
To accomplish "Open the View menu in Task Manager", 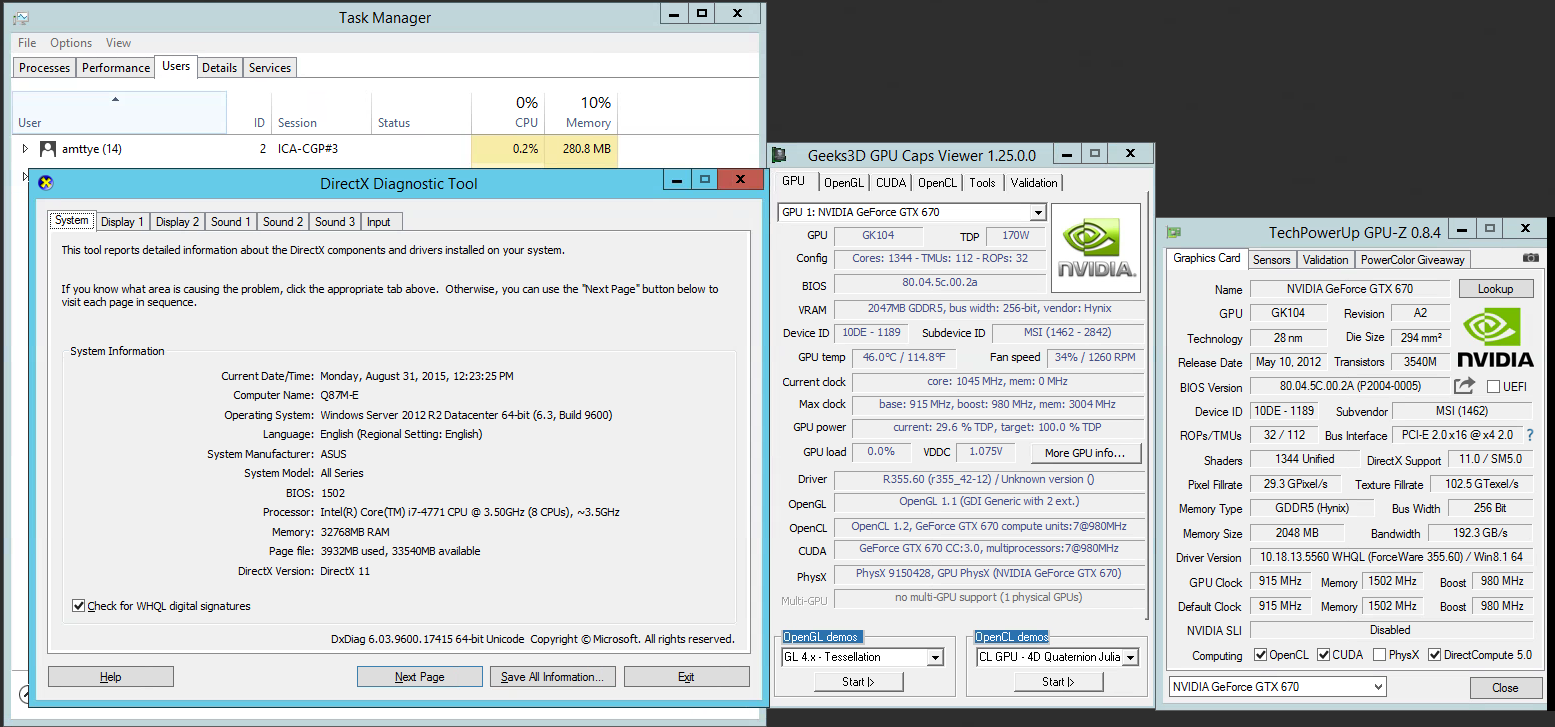I will coord(118,43).
